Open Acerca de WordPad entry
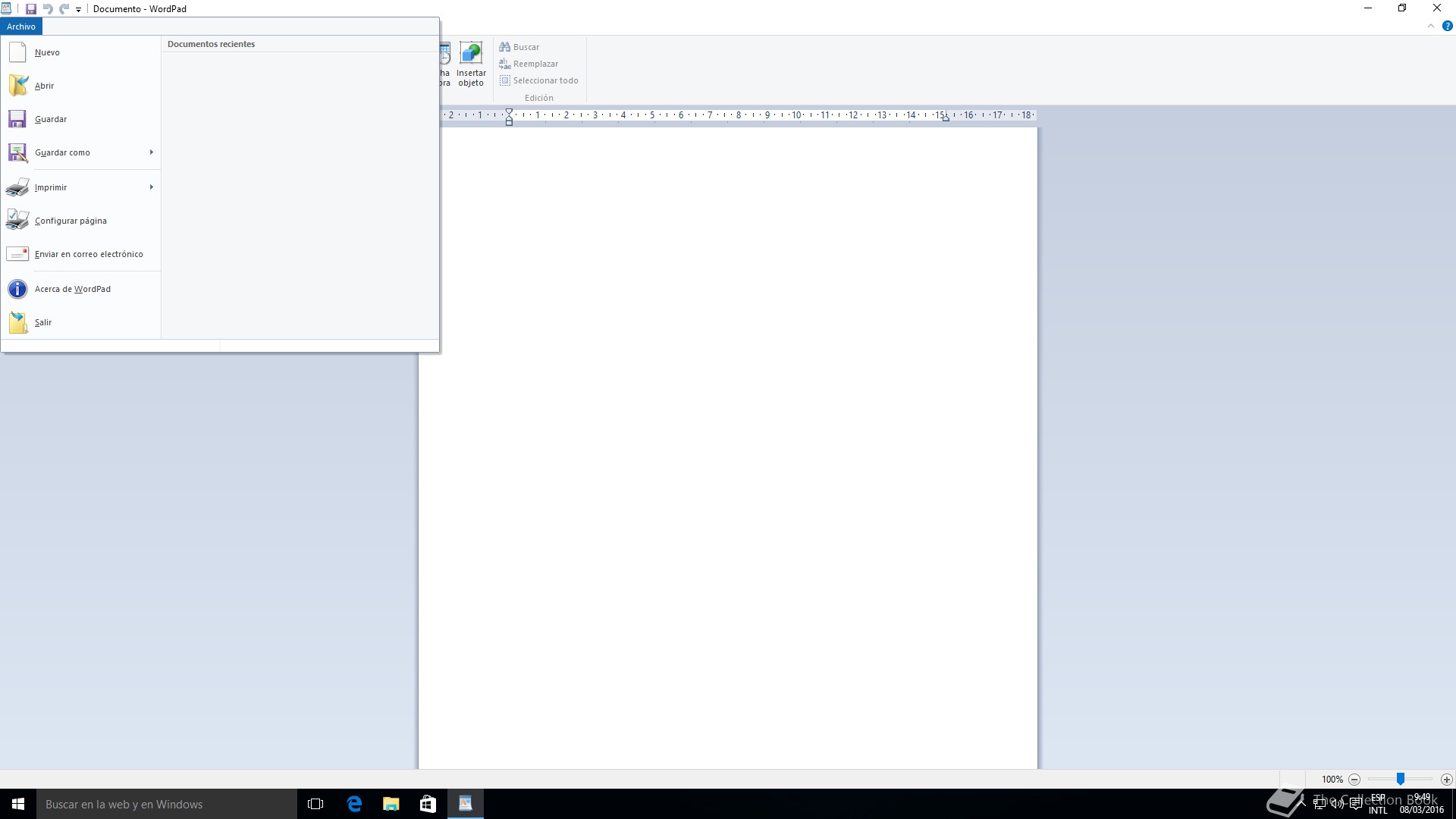This screenshot has width=1456, height=819. coord(80,289)
